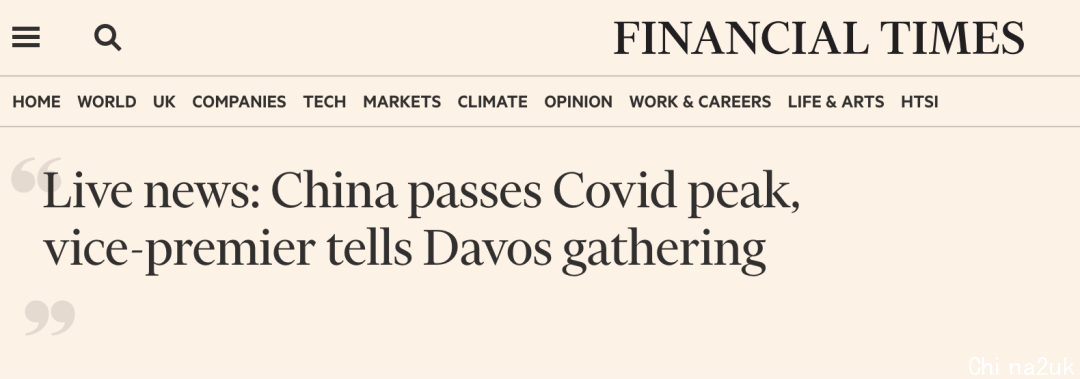Go to the HOME section
The height and width of the screenshot is (379, 1080).
[37, 102]
